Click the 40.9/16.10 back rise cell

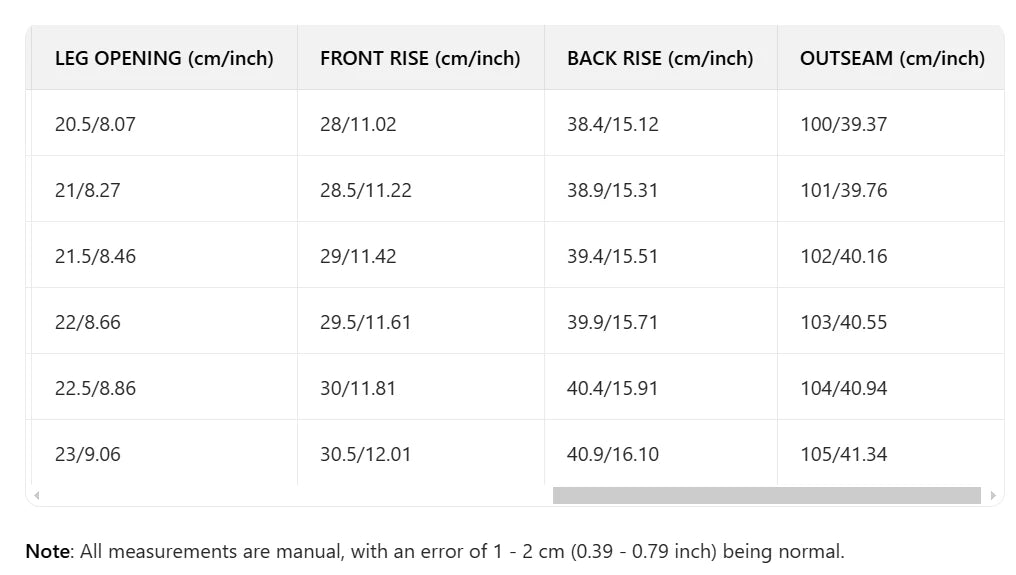point(612,455)
